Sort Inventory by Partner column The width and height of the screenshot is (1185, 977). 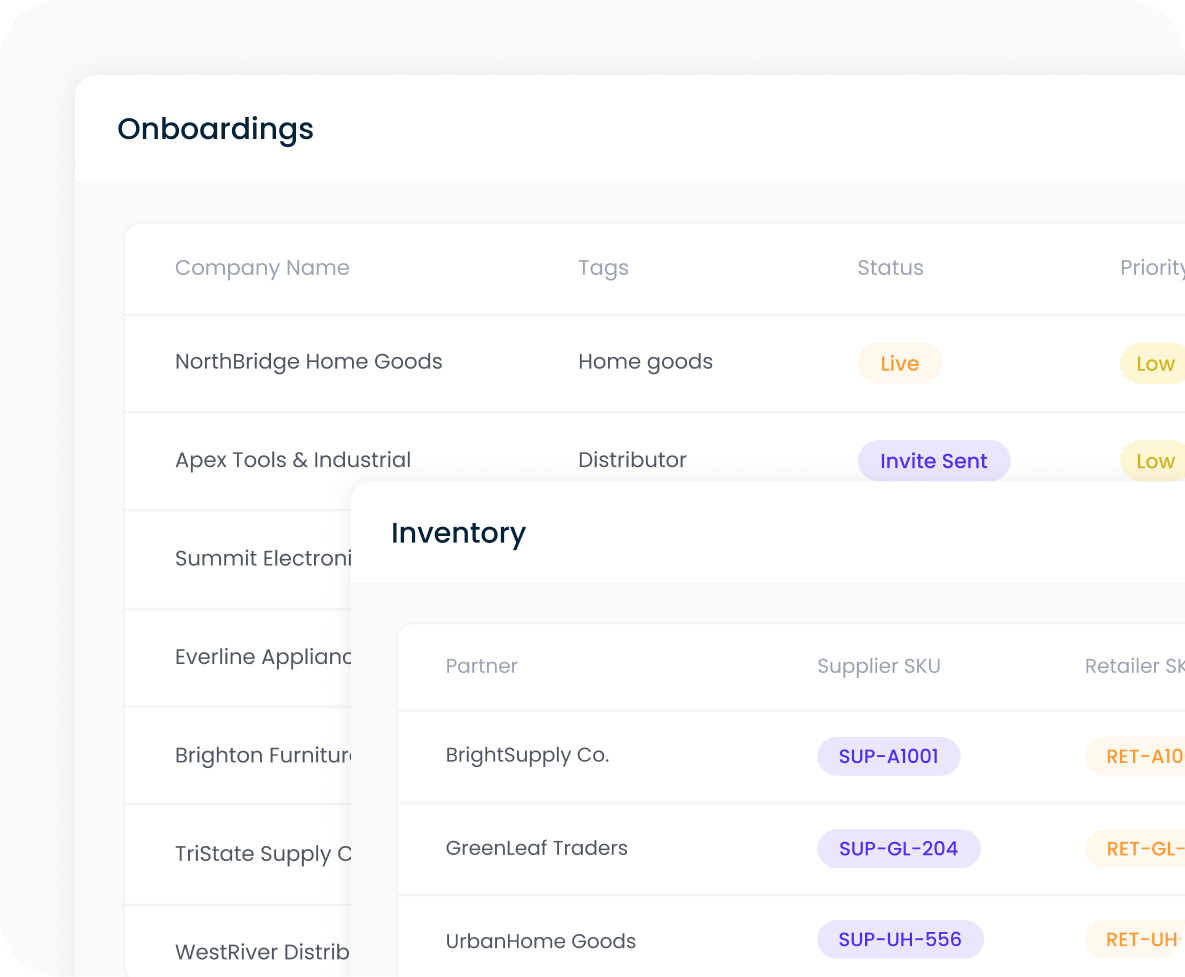[x=481, y=666]
